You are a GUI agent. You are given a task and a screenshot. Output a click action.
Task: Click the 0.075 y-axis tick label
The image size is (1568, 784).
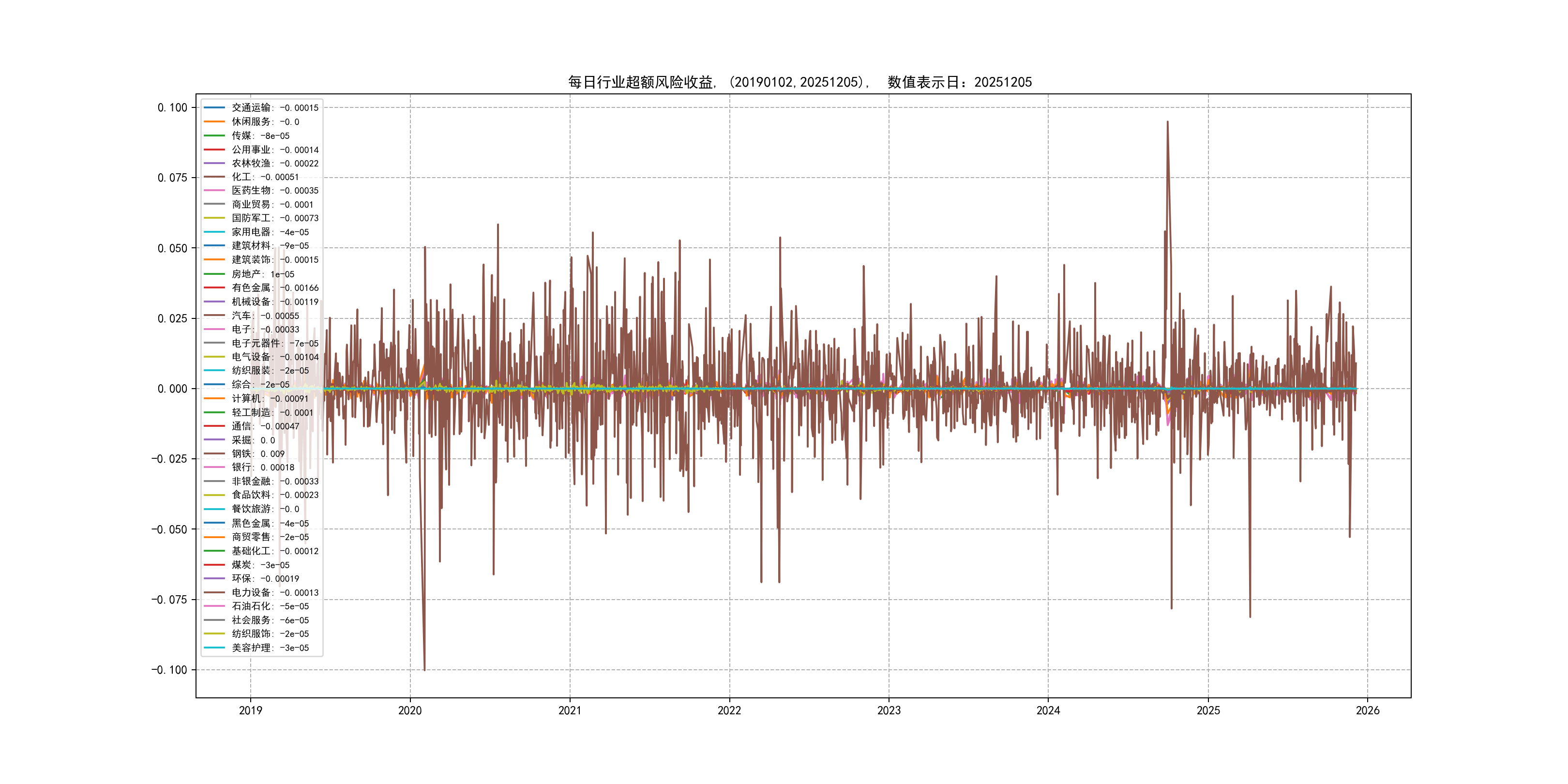[172, 178]
